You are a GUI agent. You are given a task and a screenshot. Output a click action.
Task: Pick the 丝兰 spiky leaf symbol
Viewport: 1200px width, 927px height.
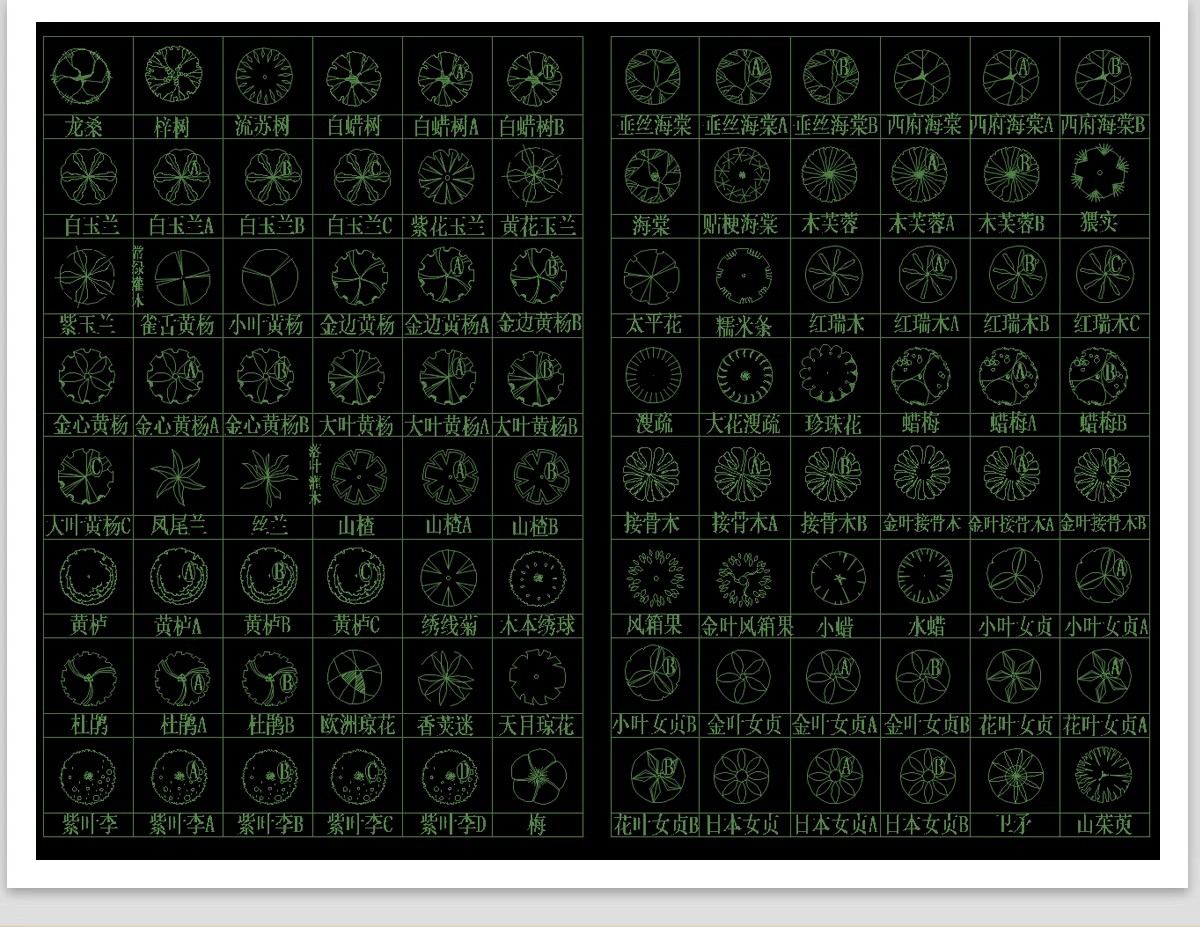point(268,477)
